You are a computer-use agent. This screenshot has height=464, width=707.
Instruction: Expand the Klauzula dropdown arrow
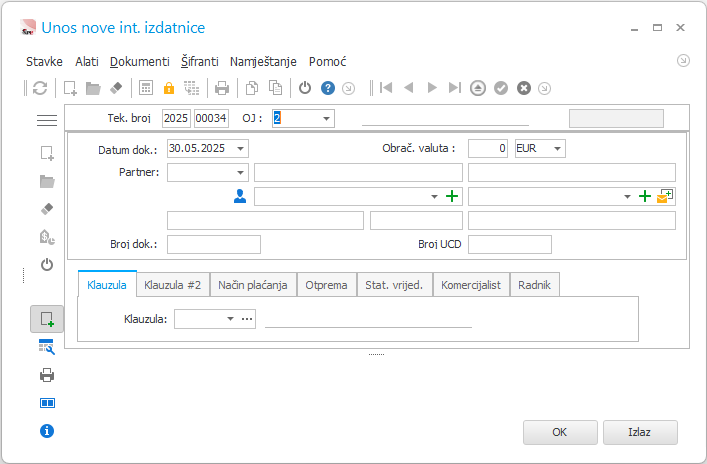click(230, 319)
